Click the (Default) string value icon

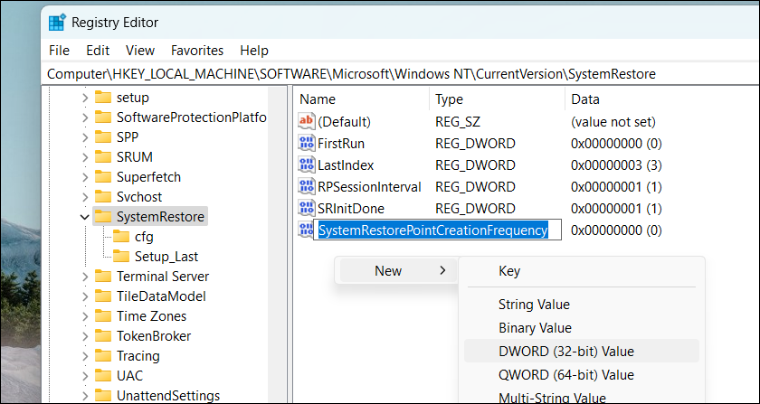[x=307, y=121]
